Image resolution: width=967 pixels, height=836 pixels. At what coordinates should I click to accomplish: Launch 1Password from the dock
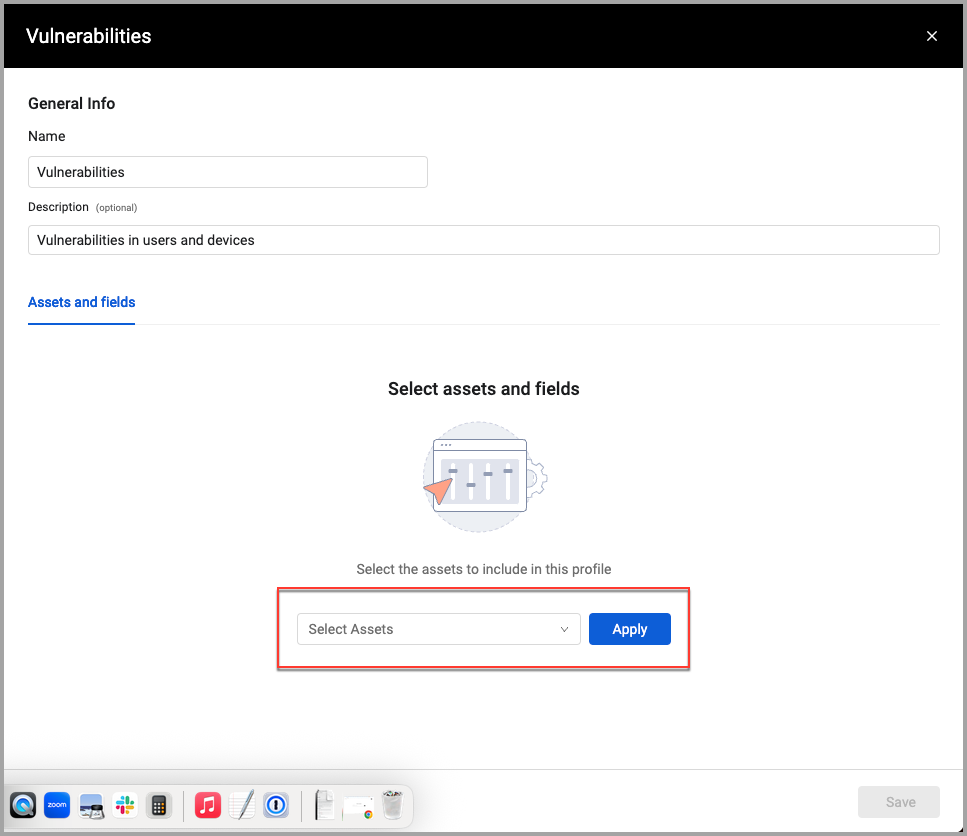point(276,805)
